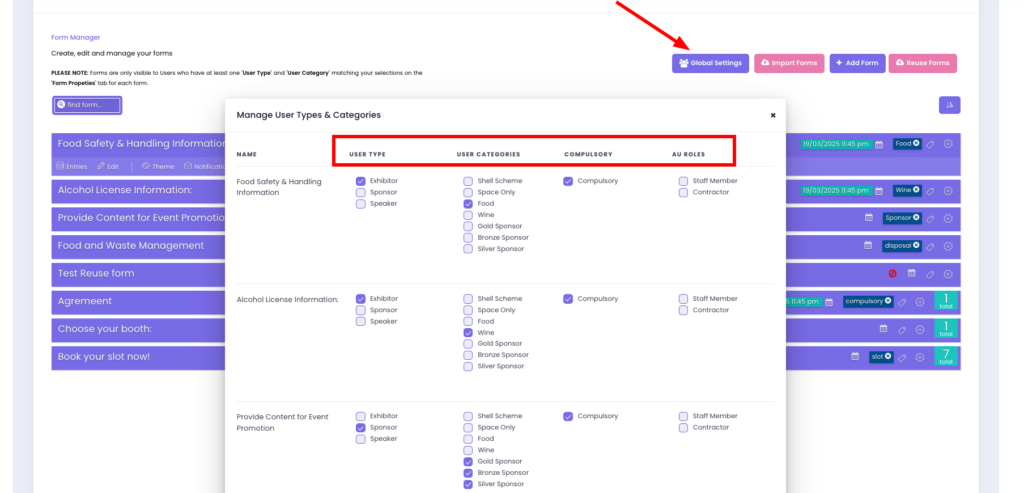The image size is (1024, 493).
Task: Close the Manage User Types dialog
Action: (x=772, y=115)
